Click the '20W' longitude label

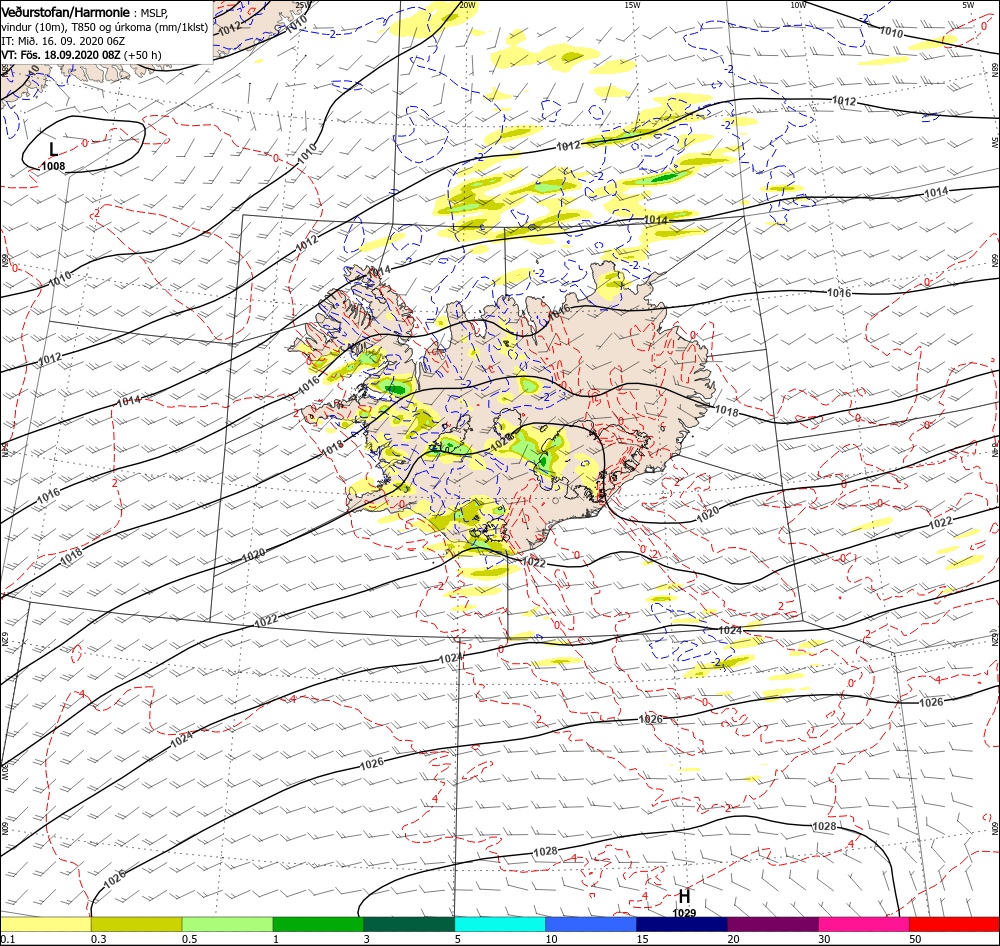(467, 5)
